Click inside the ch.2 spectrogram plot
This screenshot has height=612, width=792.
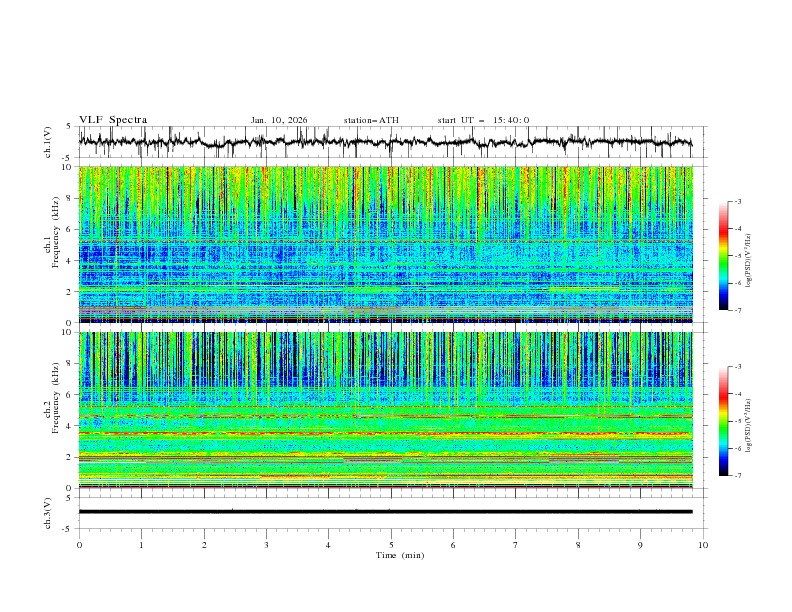point(385,410)
